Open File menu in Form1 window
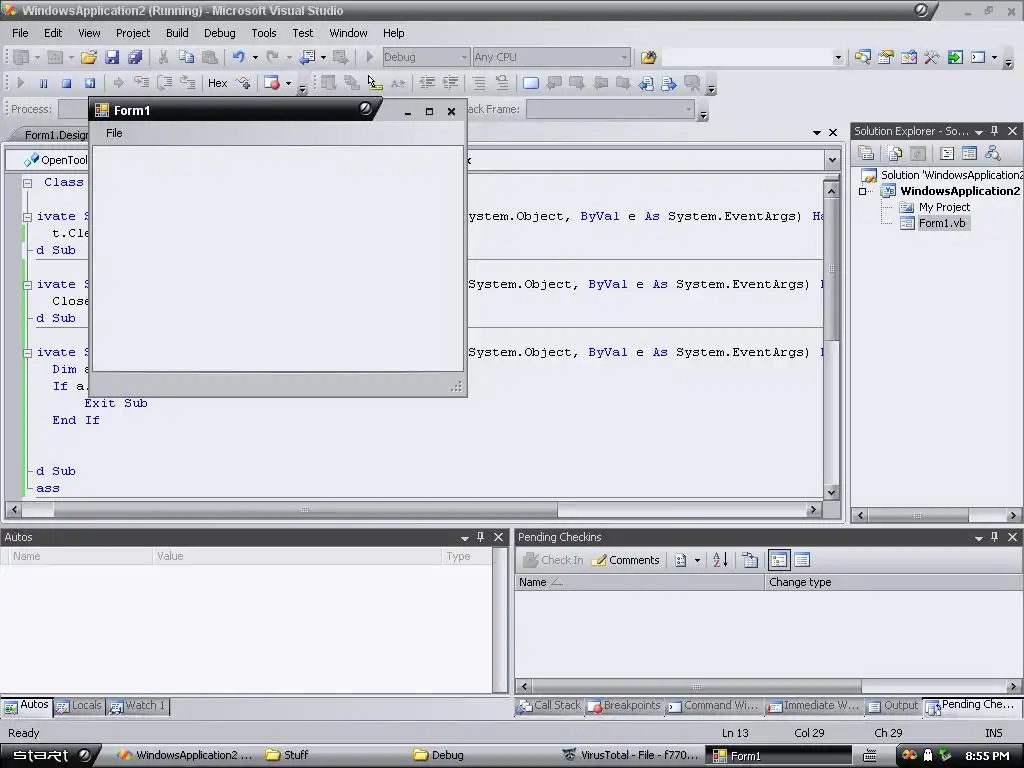 (x=114, y=133)
